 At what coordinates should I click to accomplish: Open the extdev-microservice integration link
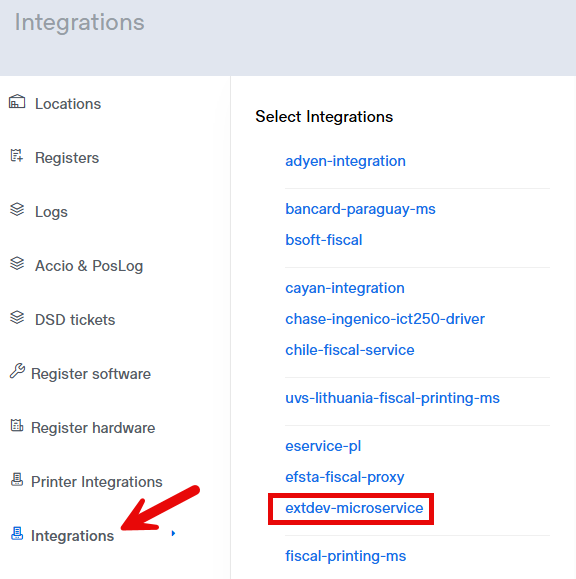tap(354, 508)
